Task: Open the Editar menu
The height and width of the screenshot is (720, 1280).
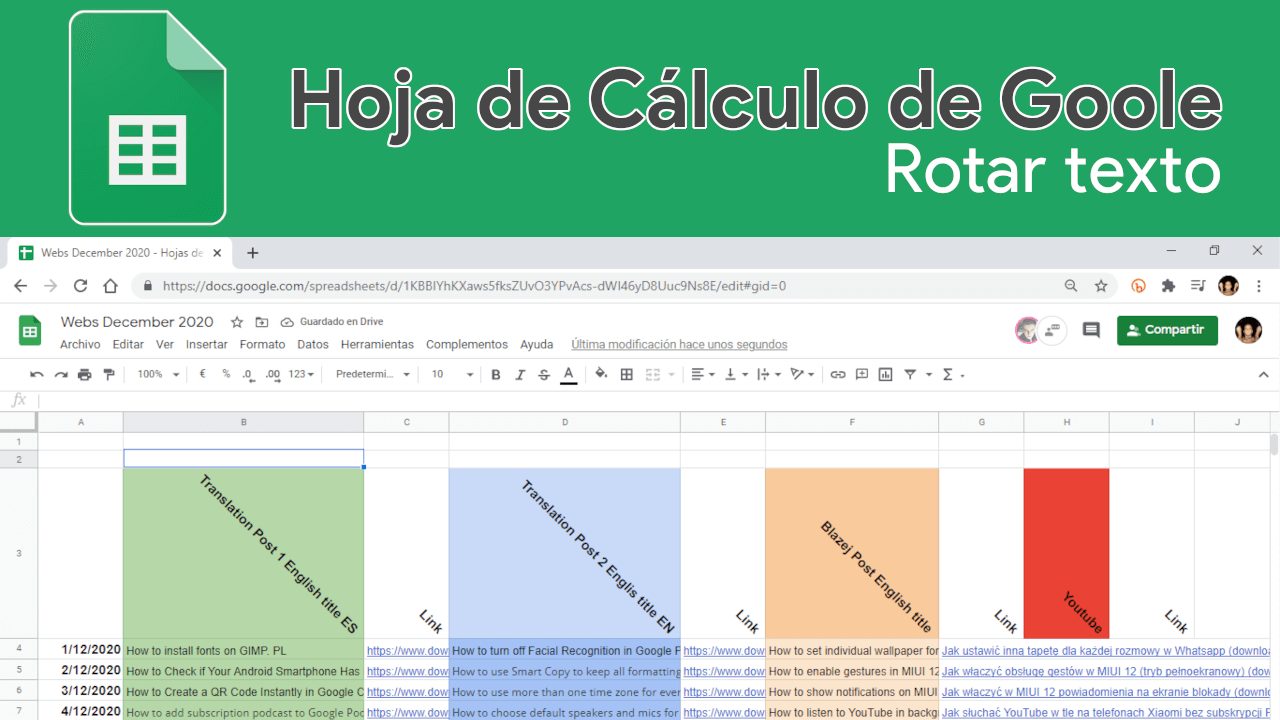Action: point(128,344)
